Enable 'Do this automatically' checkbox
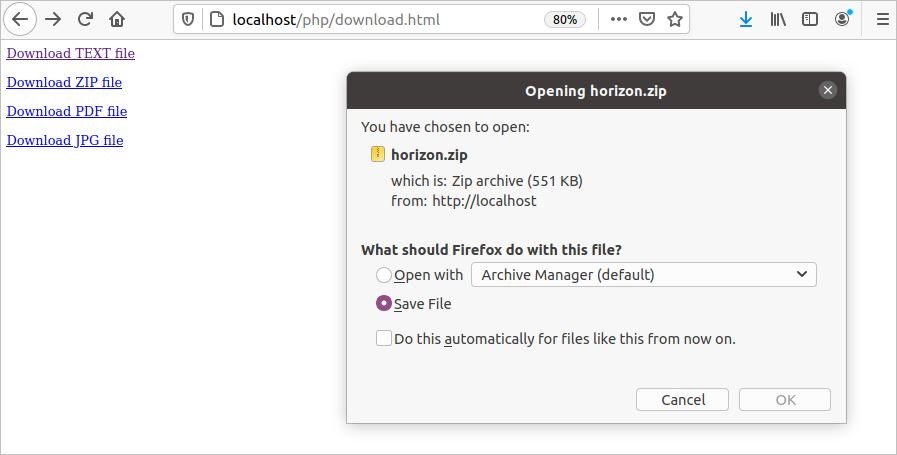Image resolution: width=897 pixels, height=455 pixels. (384, 339)
